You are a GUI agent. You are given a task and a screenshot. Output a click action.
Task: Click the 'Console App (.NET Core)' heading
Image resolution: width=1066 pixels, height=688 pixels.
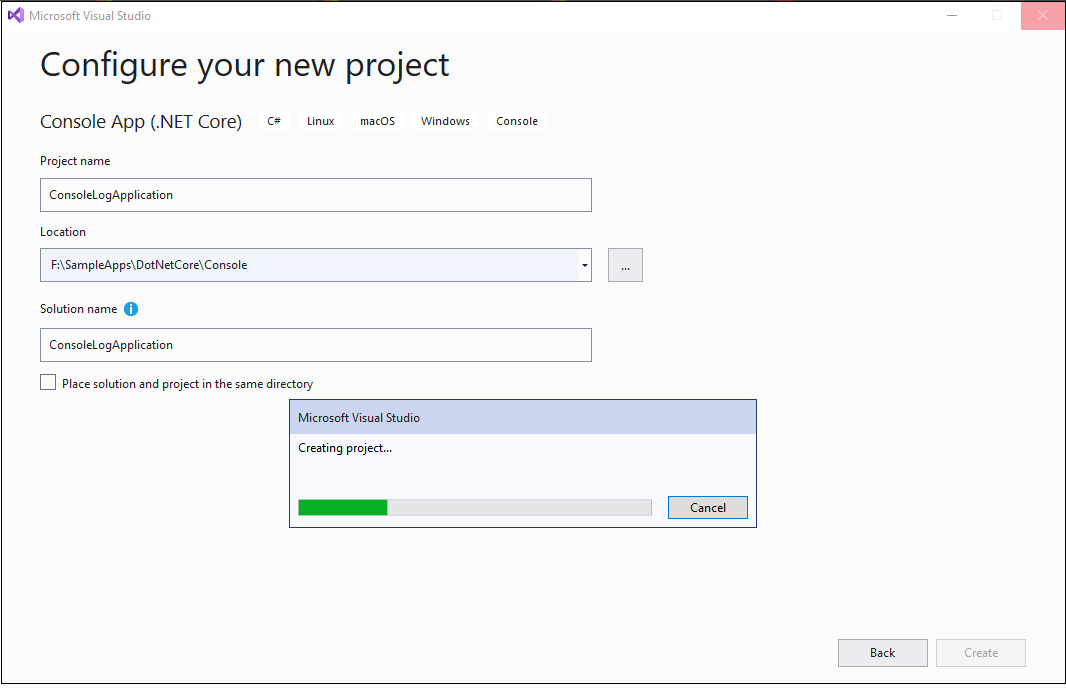[x=141, y=122]
